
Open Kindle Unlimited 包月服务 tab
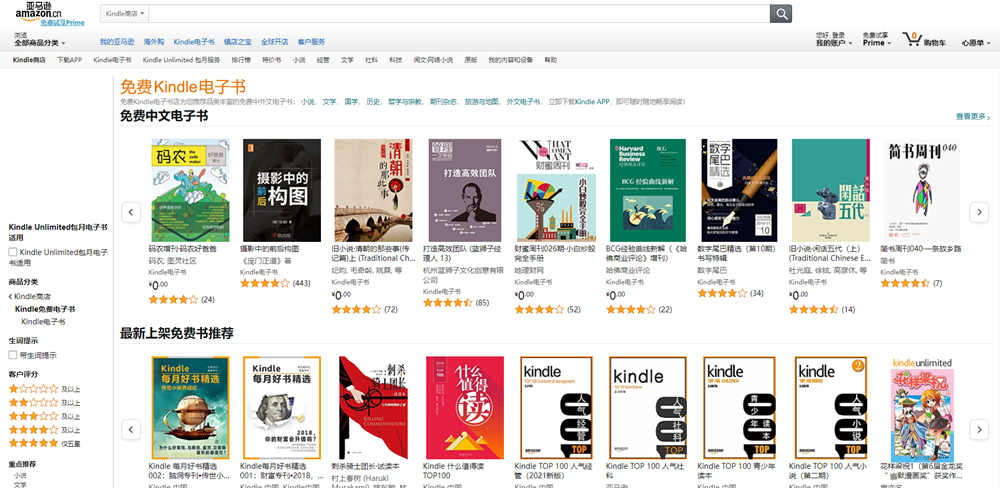tap(181, 60)
